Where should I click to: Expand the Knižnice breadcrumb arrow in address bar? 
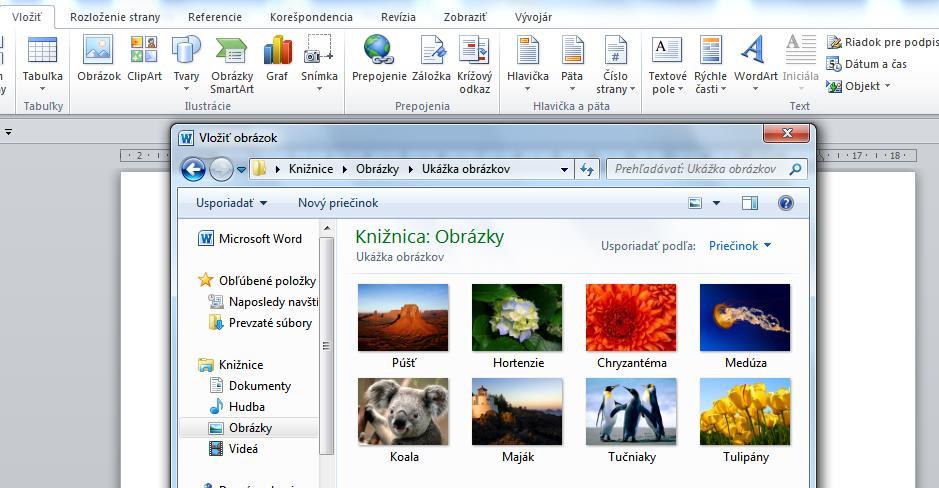[x=344, y=169]
